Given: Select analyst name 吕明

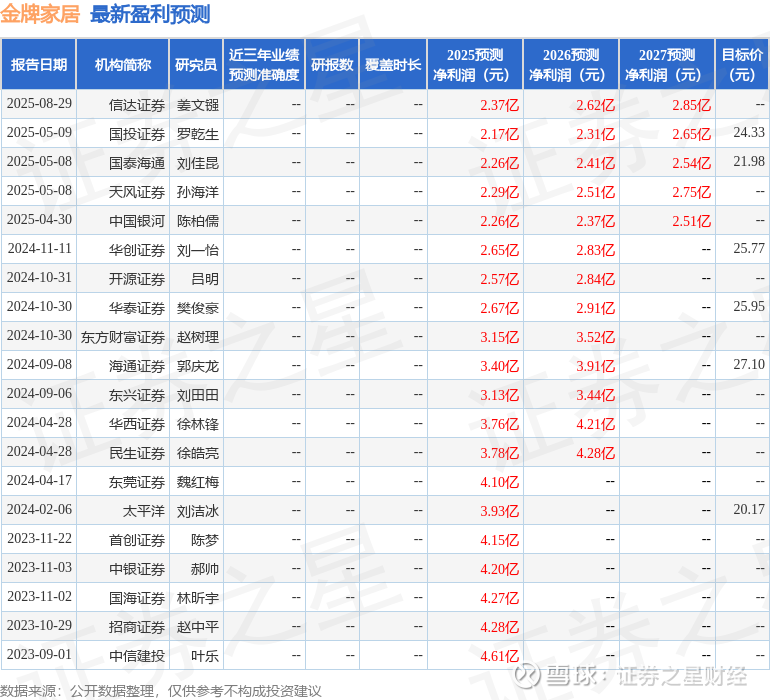Looking at the screenshot, I should 205,279.
